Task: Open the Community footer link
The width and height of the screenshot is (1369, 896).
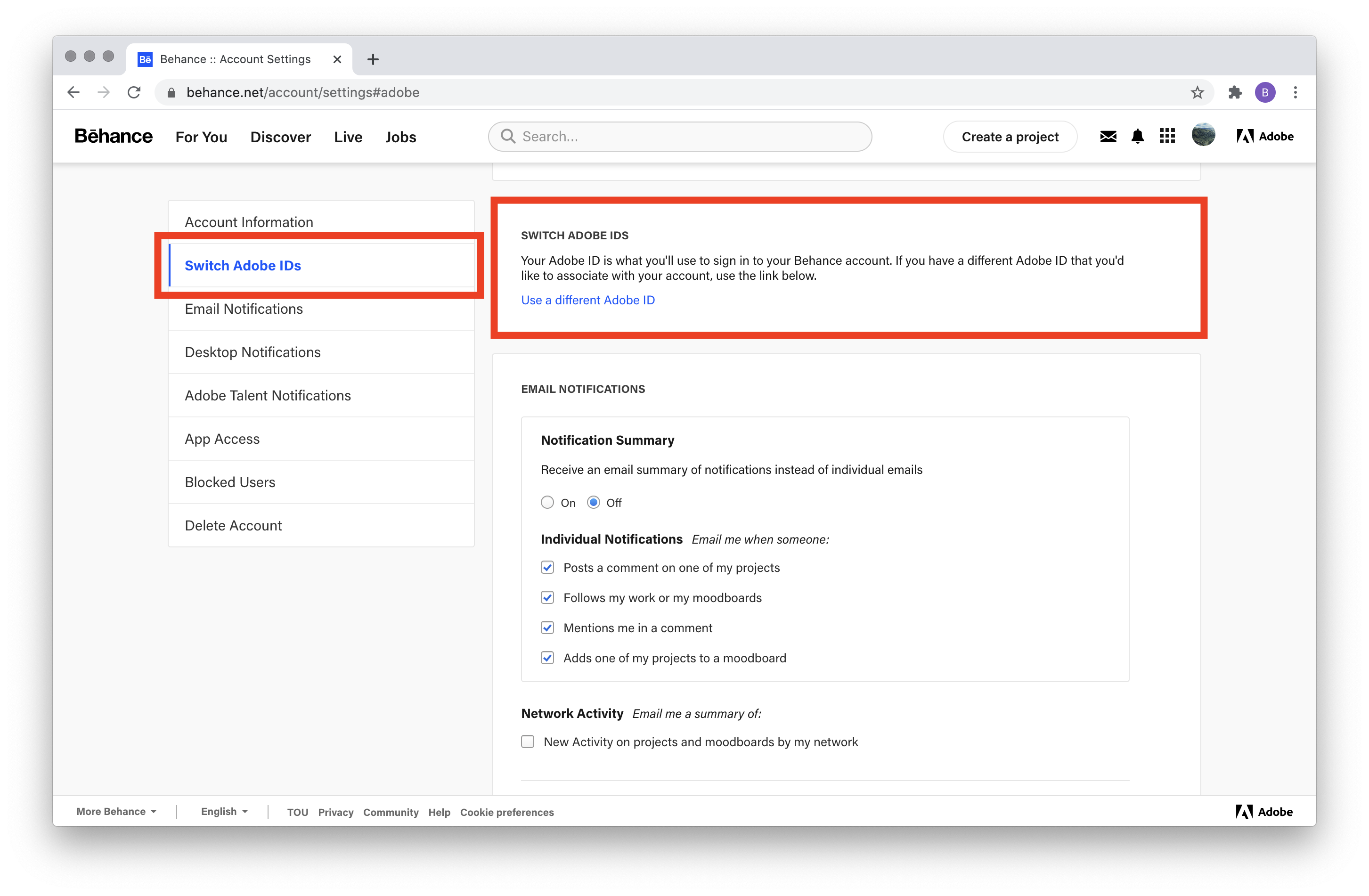Action: (x=391, y=812)
